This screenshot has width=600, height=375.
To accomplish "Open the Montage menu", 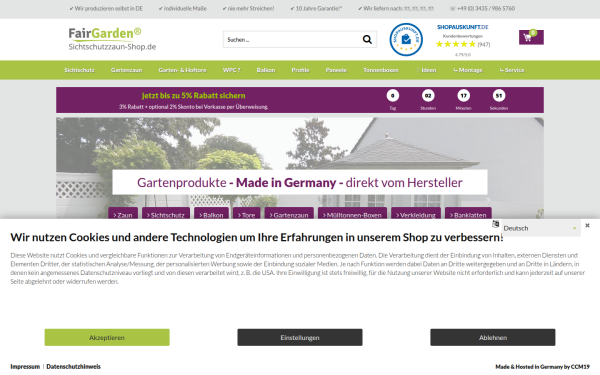I will 468,70.
